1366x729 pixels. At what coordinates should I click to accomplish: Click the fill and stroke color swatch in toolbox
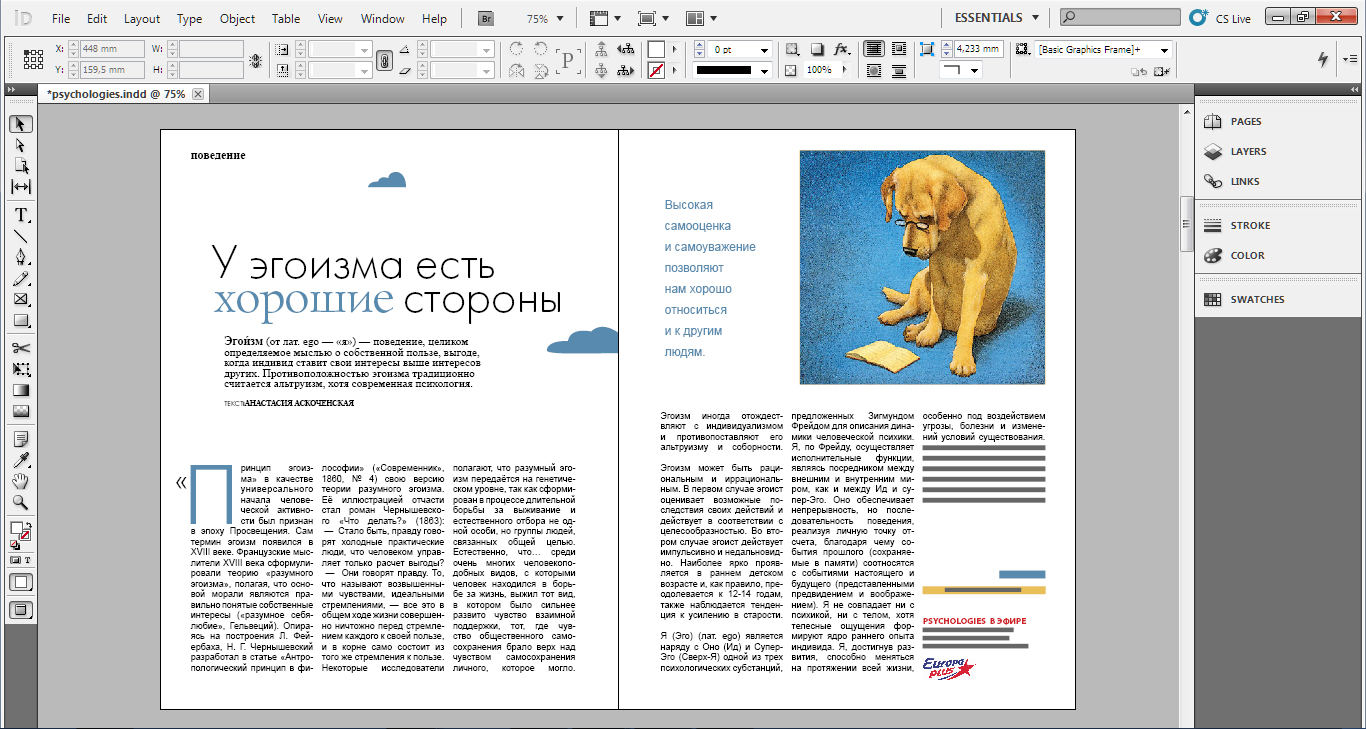click(18, 530)
